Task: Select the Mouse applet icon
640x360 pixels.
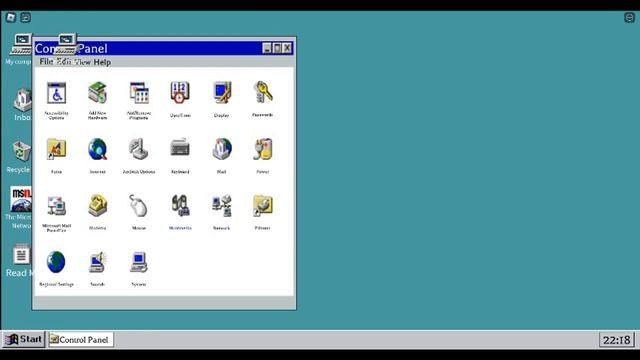Action: coord(139,205)
